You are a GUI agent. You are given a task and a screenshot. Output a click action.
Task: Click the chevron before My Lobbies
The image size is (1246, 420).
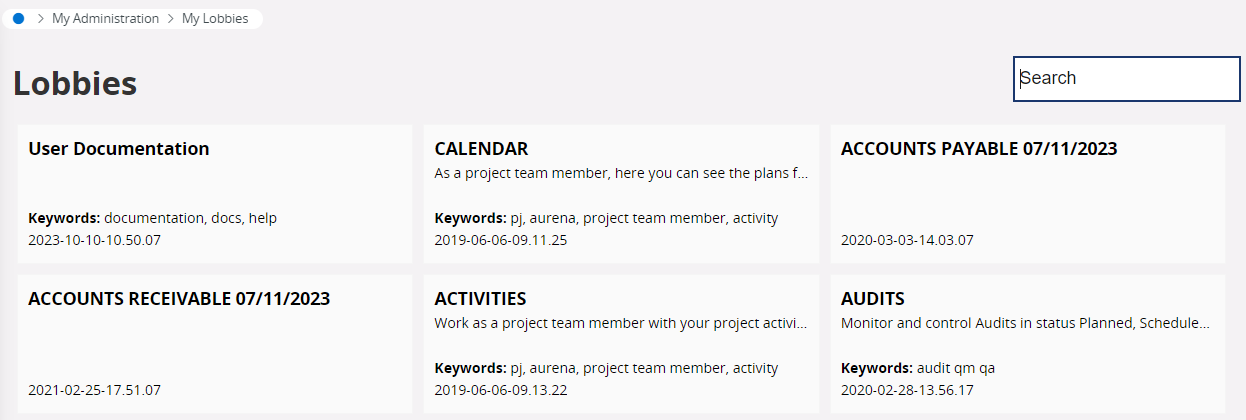[171, 19]
